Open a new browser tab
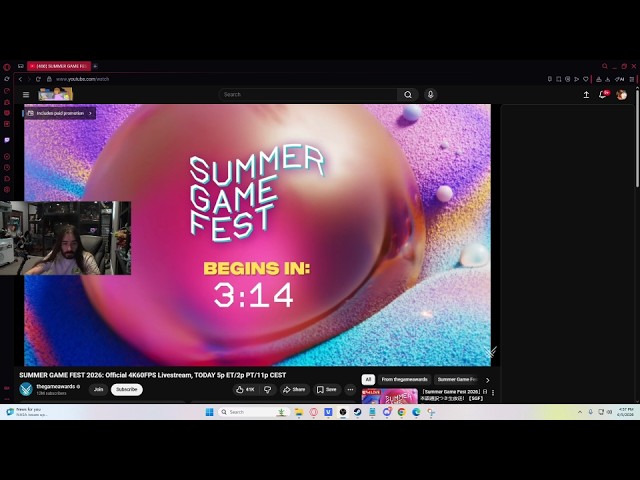Viewport: 640px width, 480px height. (x=96, y=66)
